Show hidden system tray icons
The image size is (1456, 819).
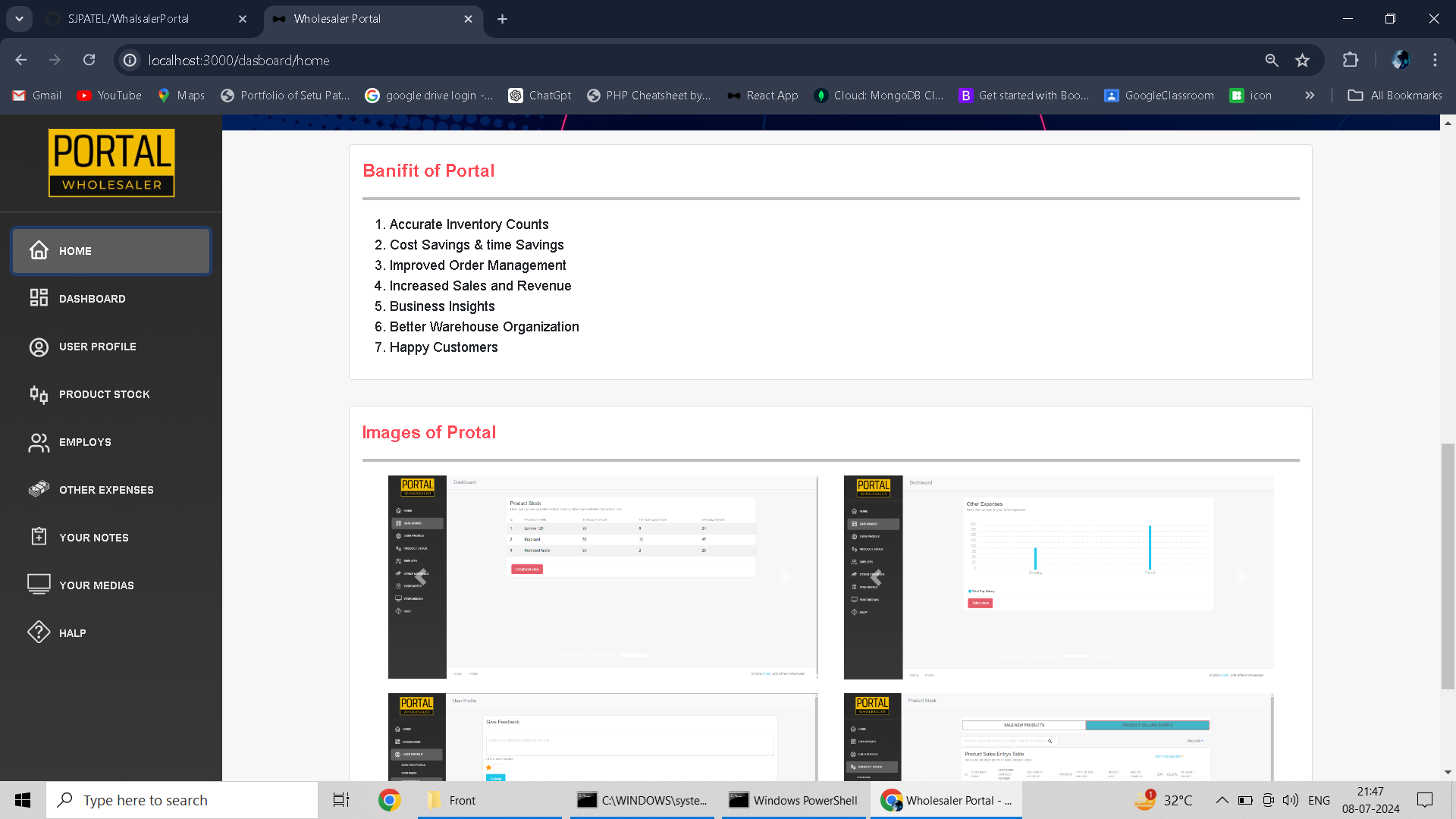(x=1221, y=800)
